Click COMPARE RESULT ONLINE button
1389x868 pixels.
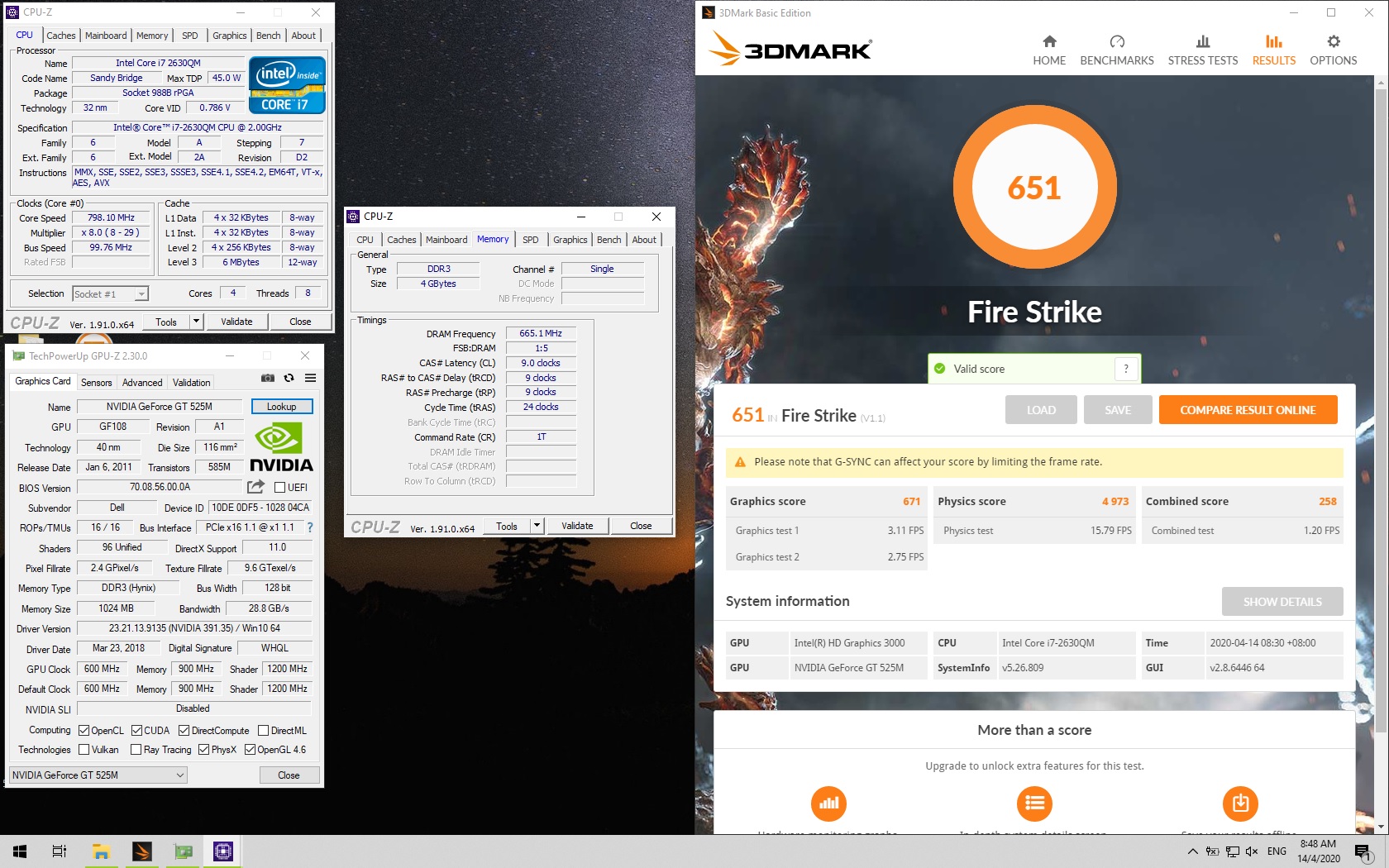pos(1248,410)
